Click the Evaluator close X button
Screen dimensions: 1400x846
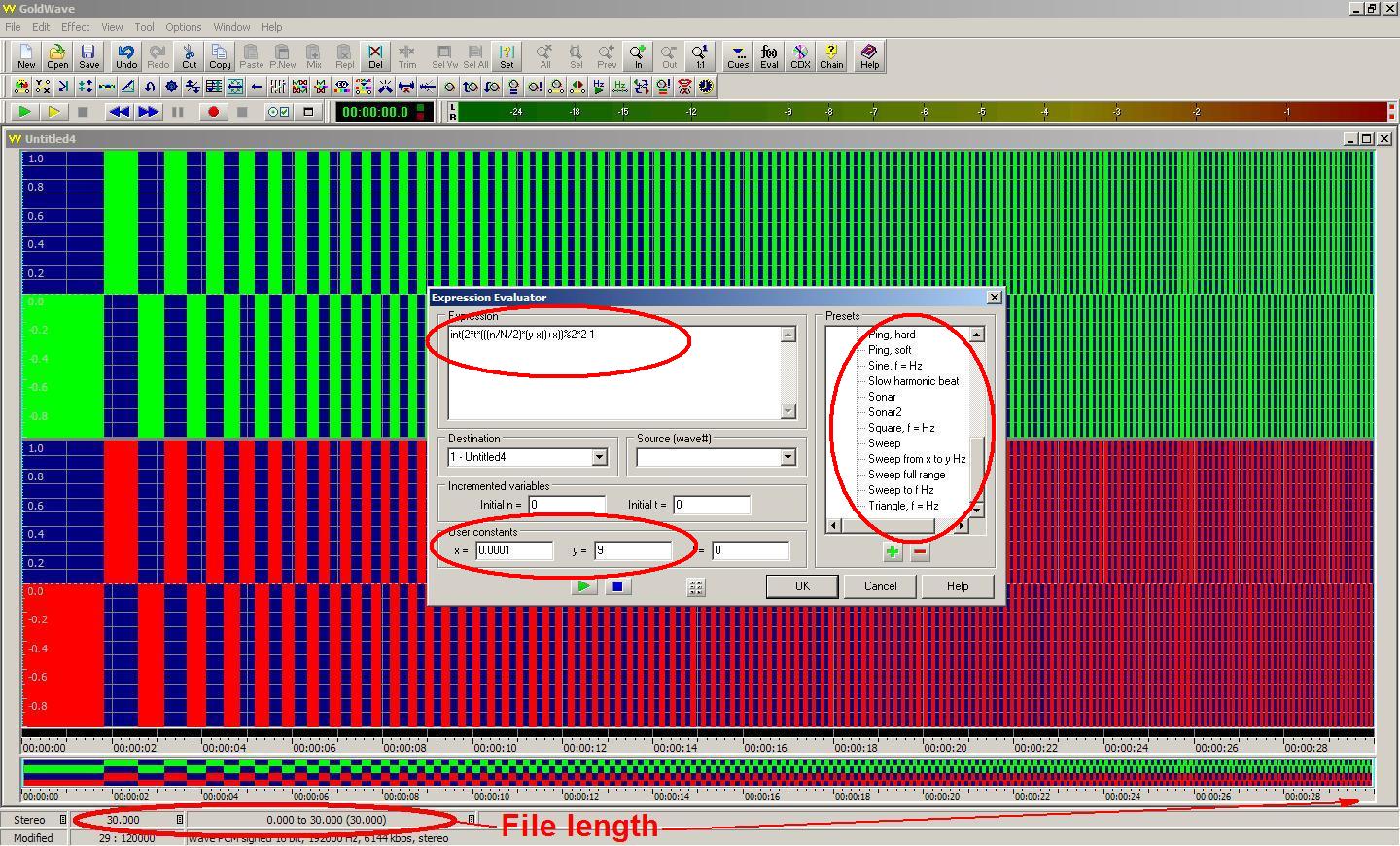point(994,298)
